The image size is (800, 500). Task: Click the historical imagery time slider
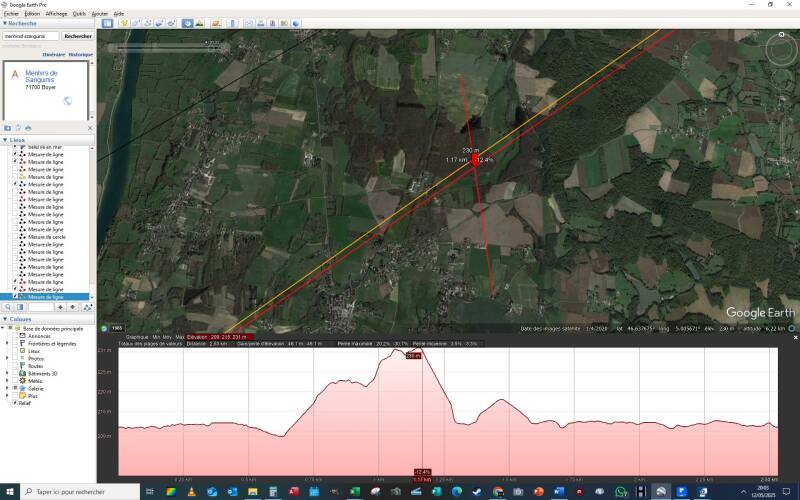click(167, 48)
